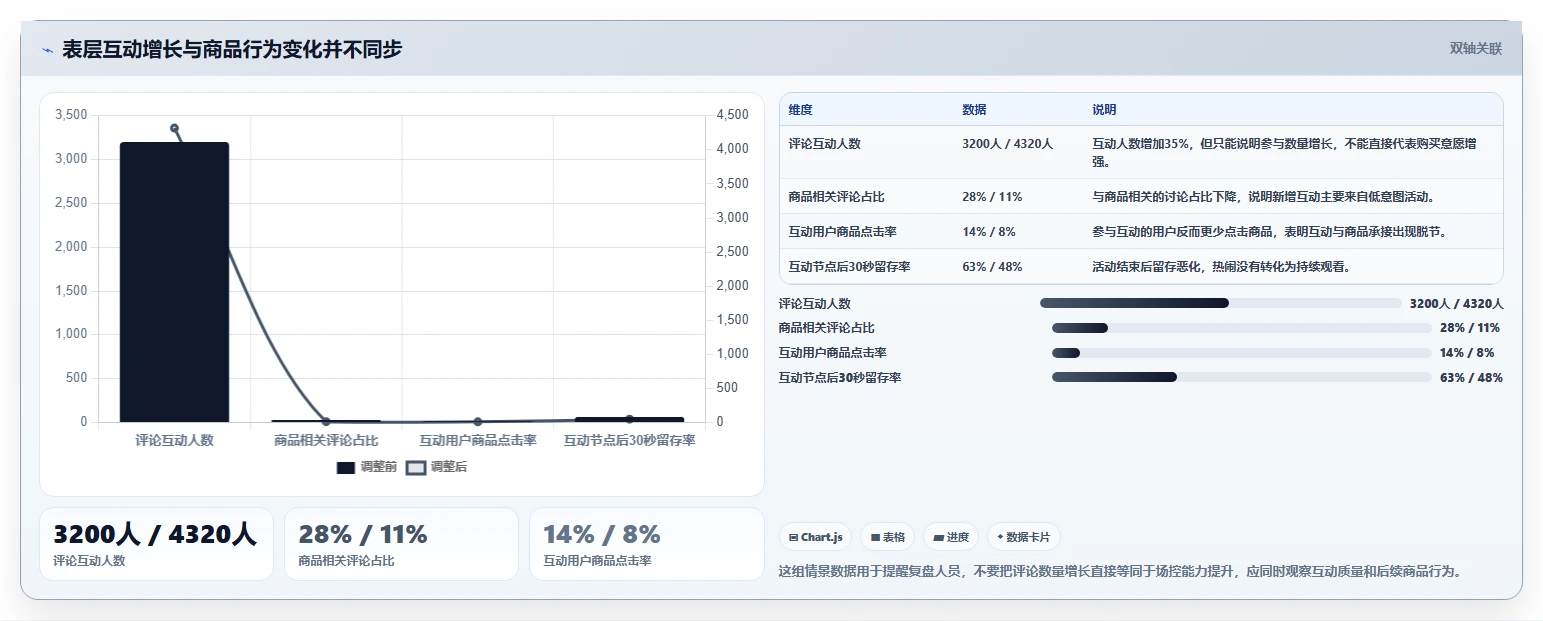Open the 3200人 / 4320人 data card
Image resolution: width=1543 pixels, height=621 pixels.
(156, 544)
